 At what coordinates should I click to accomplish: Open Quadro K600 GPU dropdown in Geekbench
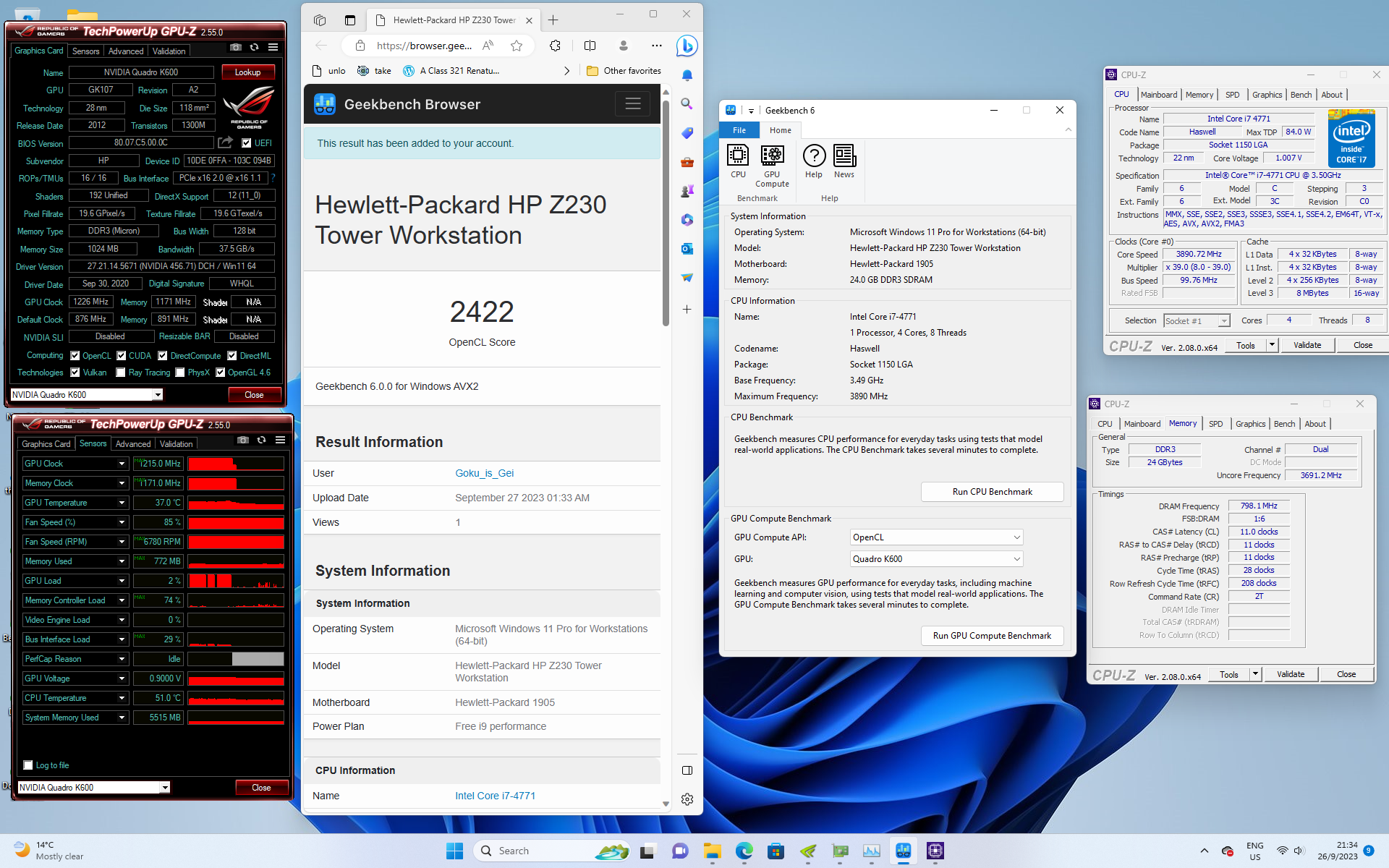point(936,559)
